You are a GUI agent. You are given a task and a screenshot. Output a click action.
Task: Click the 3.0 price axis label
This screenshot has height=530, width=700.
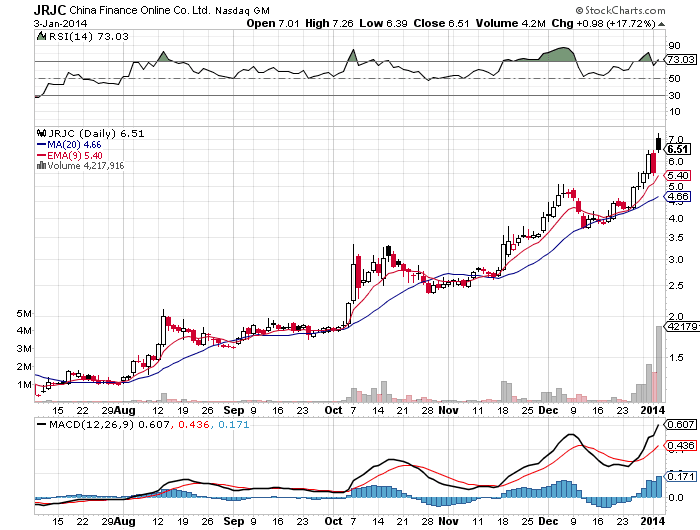coord(675,260)
